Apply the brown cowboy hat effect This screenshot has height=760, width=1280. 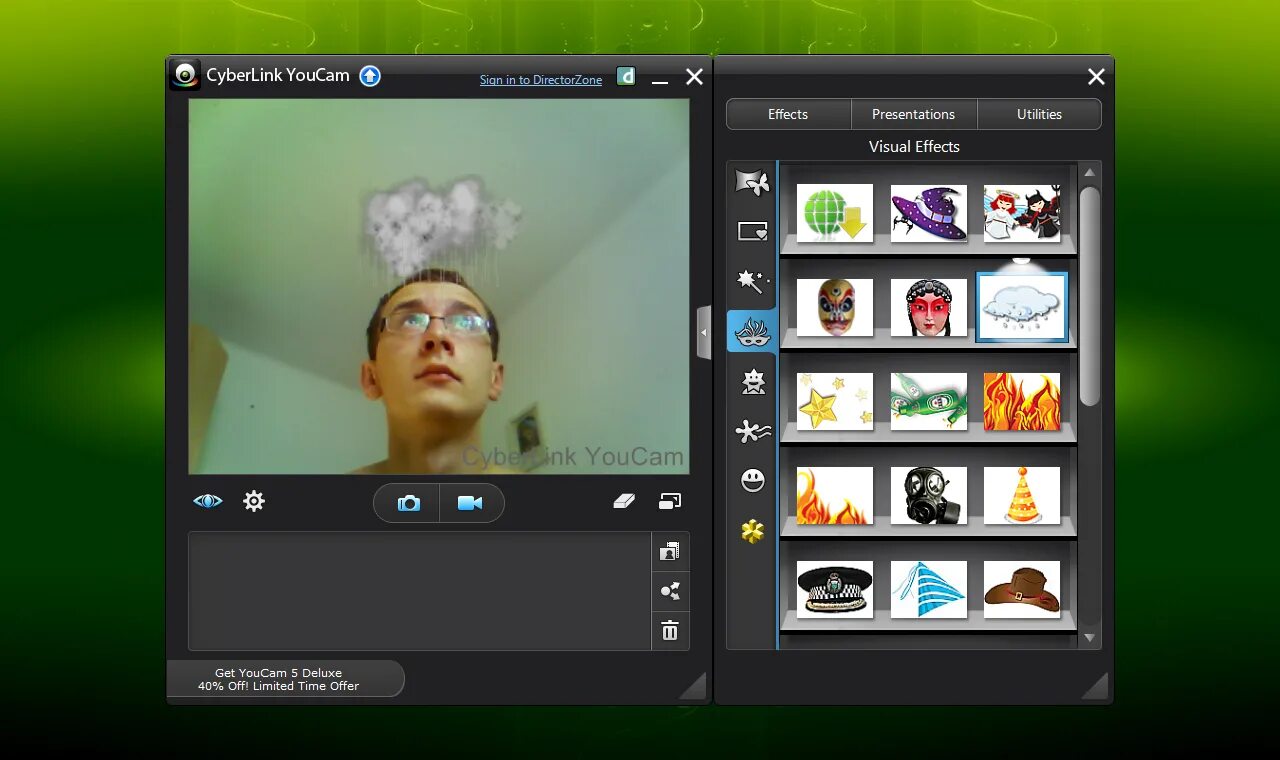pyautogui.click(x=1022, y=589)
